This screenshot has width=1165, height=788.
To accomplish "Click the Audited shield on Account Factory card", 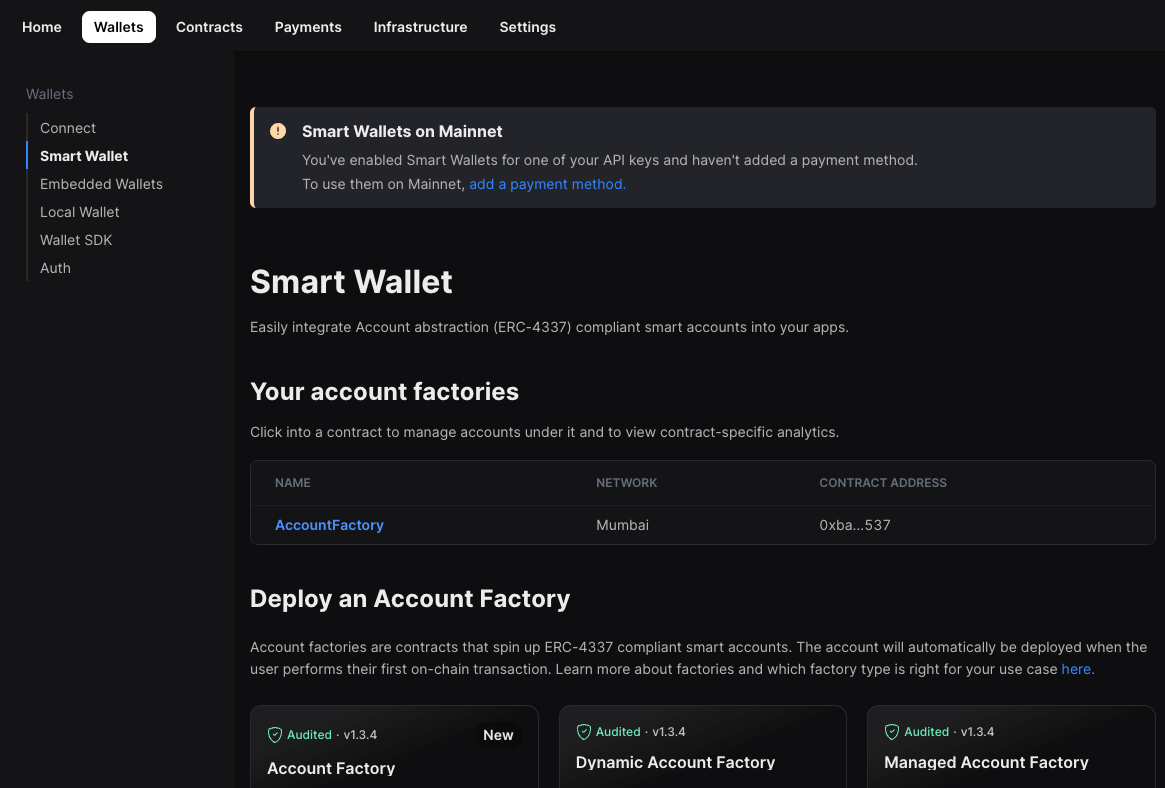I will (275, 735).
